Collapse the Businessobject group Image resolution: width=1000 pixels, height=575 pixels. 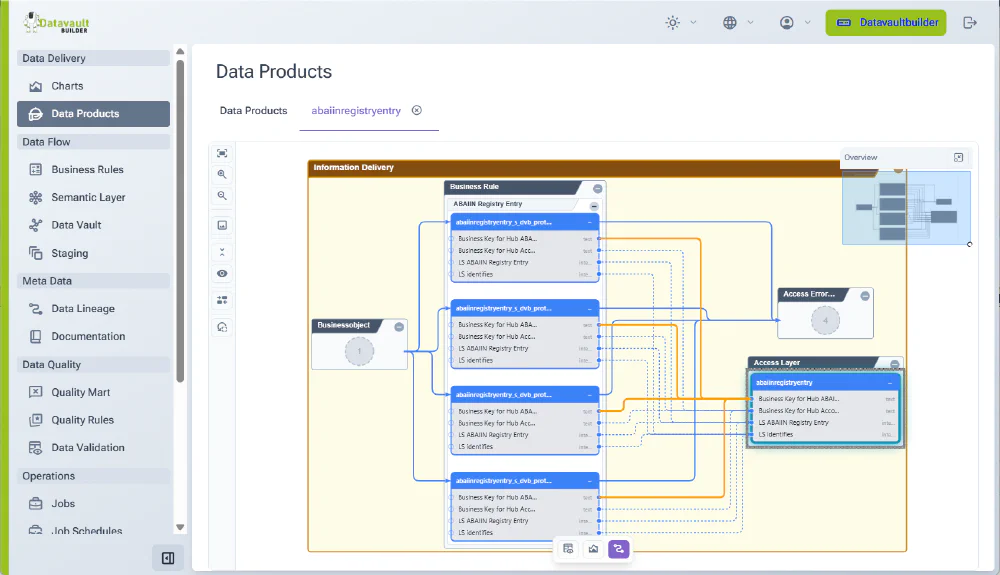pos(399,327)
